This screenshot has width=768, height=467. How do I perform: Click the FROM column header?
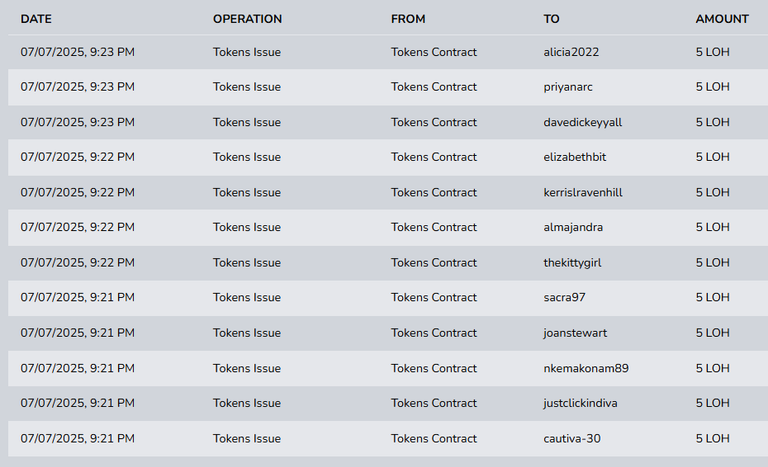(x=408, y=19)
